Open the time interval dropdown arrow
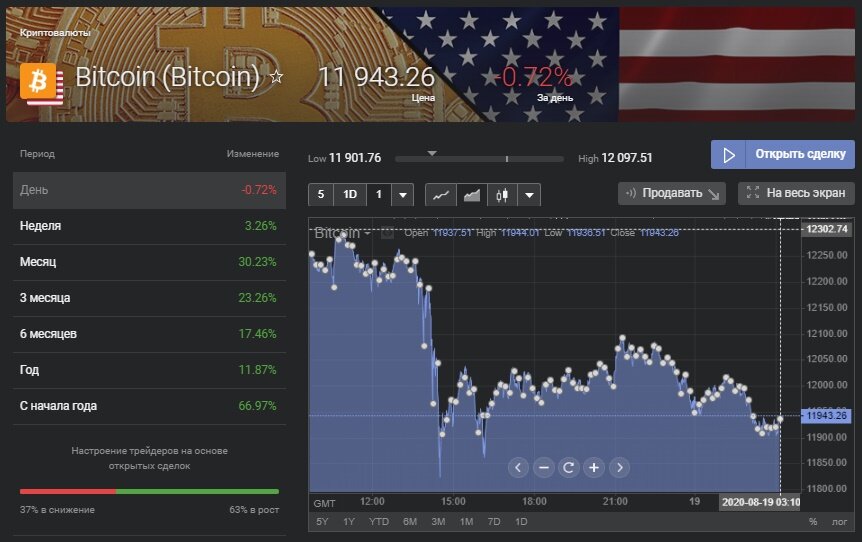This screenshot has width=862, height=542. [x=402, y=194]
